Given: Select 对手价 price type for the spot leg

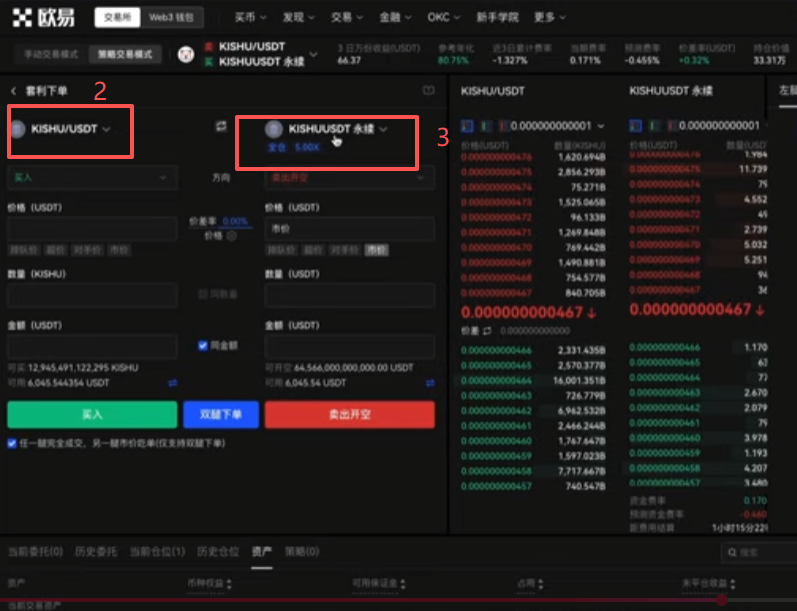Looking at the screenshot, I should 87,250.
